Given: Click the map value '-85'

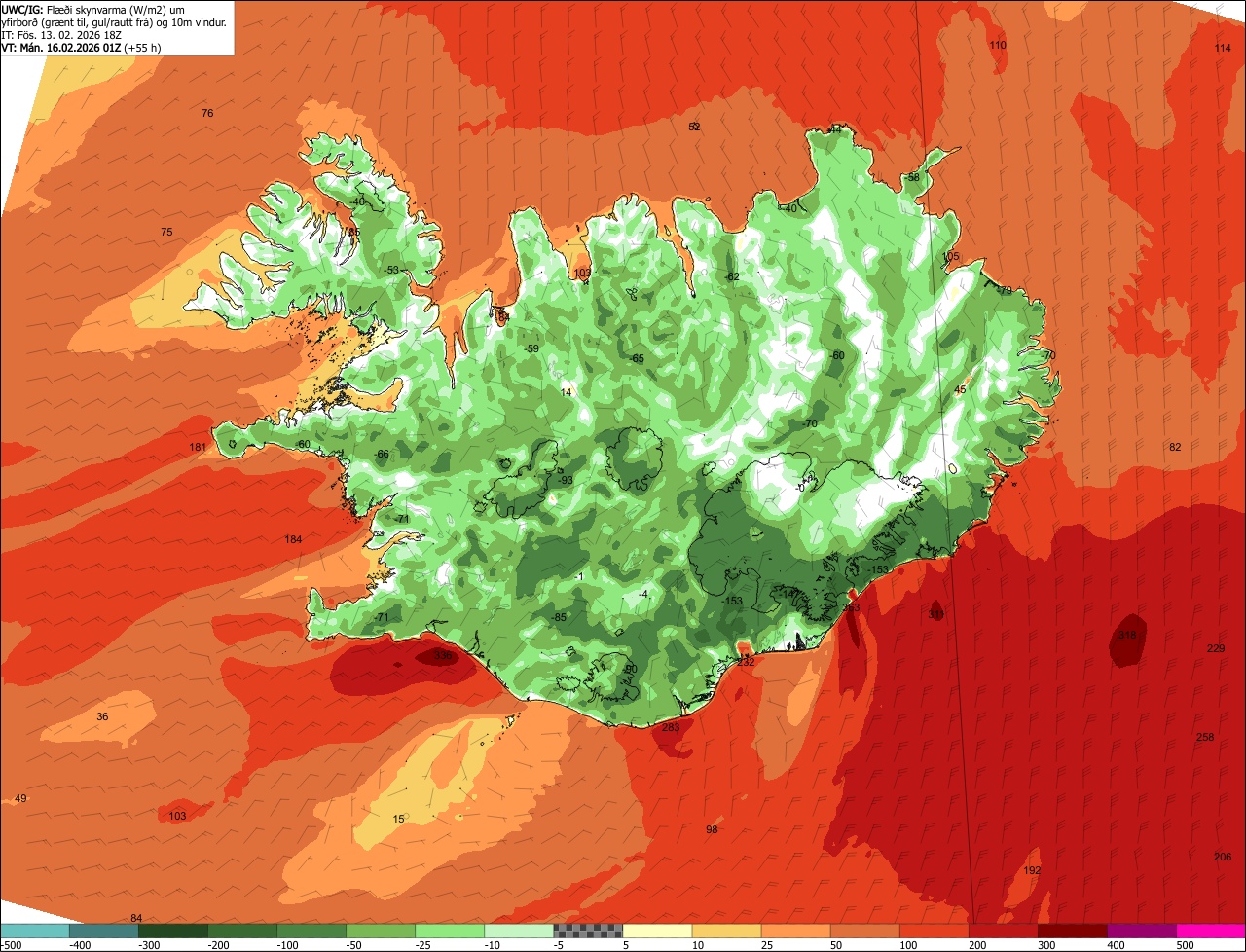Looking at the screenshot, I should coord(559,617).
